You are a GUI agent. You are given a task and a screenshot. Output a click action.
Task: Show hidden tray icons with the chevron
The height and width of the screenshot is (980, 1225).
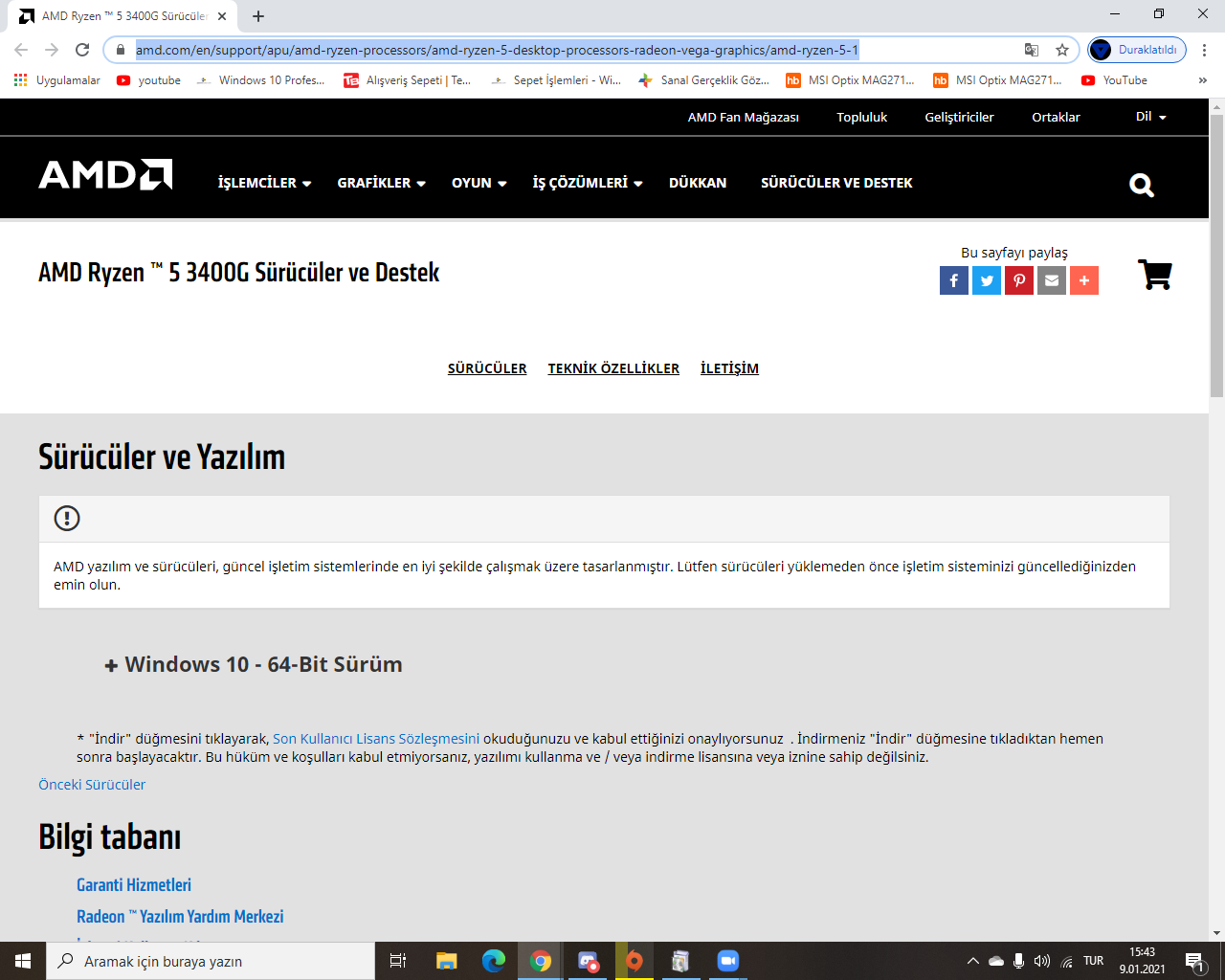point(973,961)
